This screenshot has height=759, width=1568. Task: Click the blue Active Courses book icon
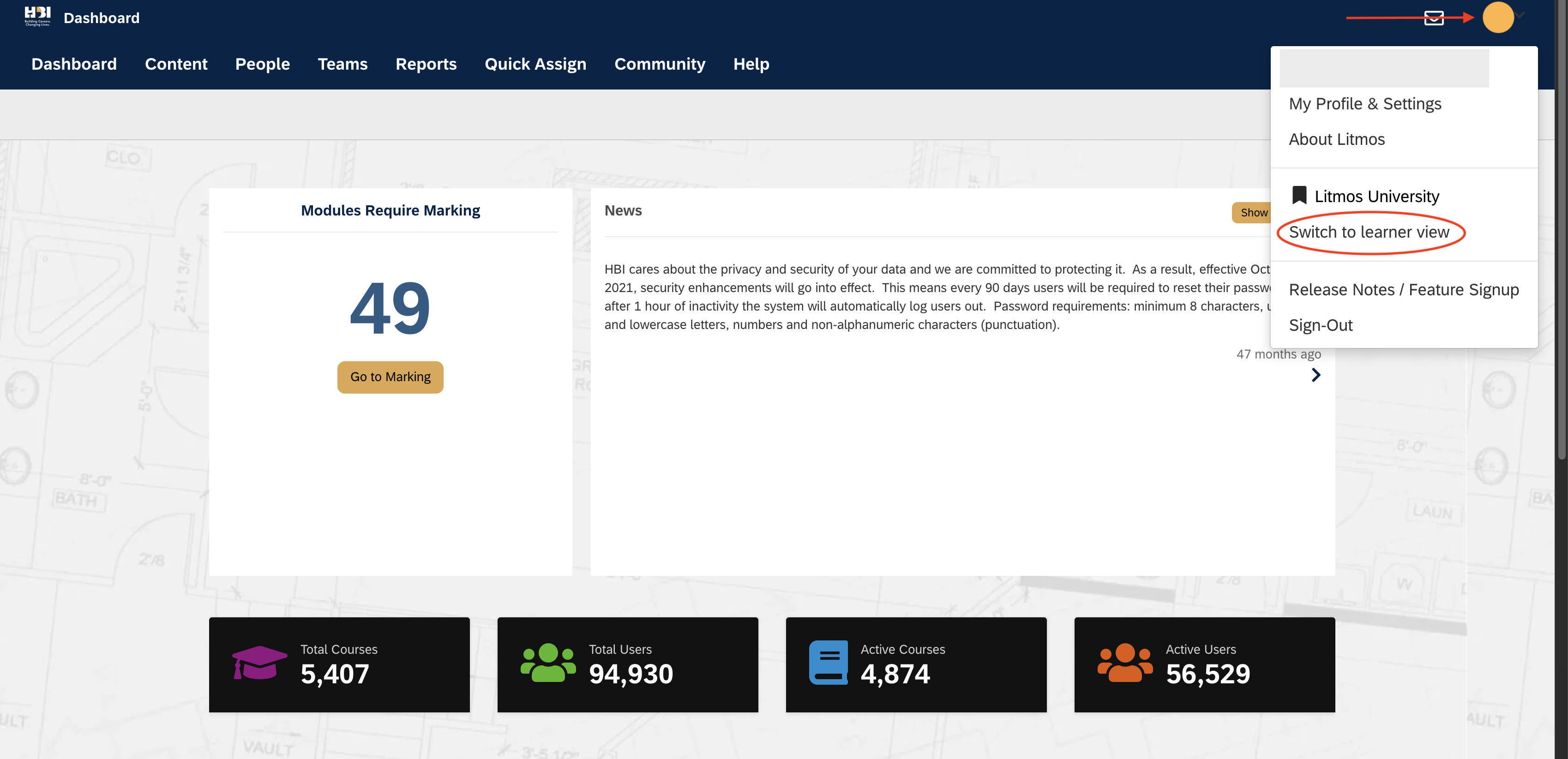tap(828, 663)
